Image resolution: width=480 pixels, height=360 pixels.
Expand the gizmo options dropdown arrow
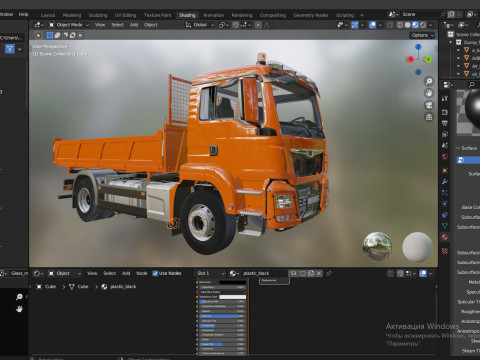pyautogui.click(x=362, y=25)
